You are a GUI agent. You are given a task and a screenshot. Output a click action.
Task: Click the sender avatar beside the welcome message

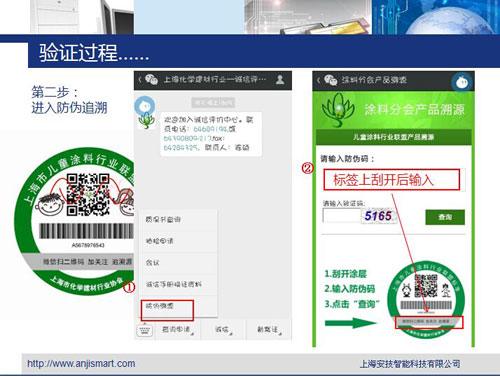point(145,112)
